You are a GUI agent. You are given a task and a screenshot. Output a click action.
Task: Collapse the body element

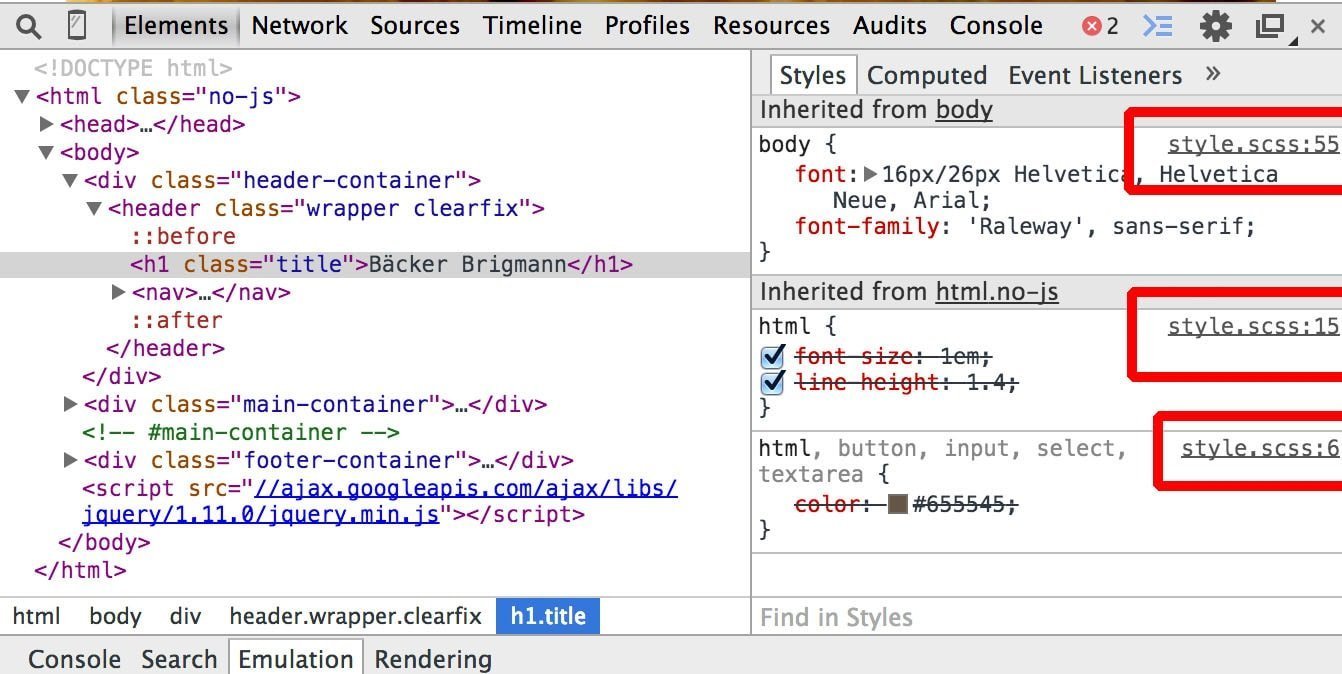[46, 153]
